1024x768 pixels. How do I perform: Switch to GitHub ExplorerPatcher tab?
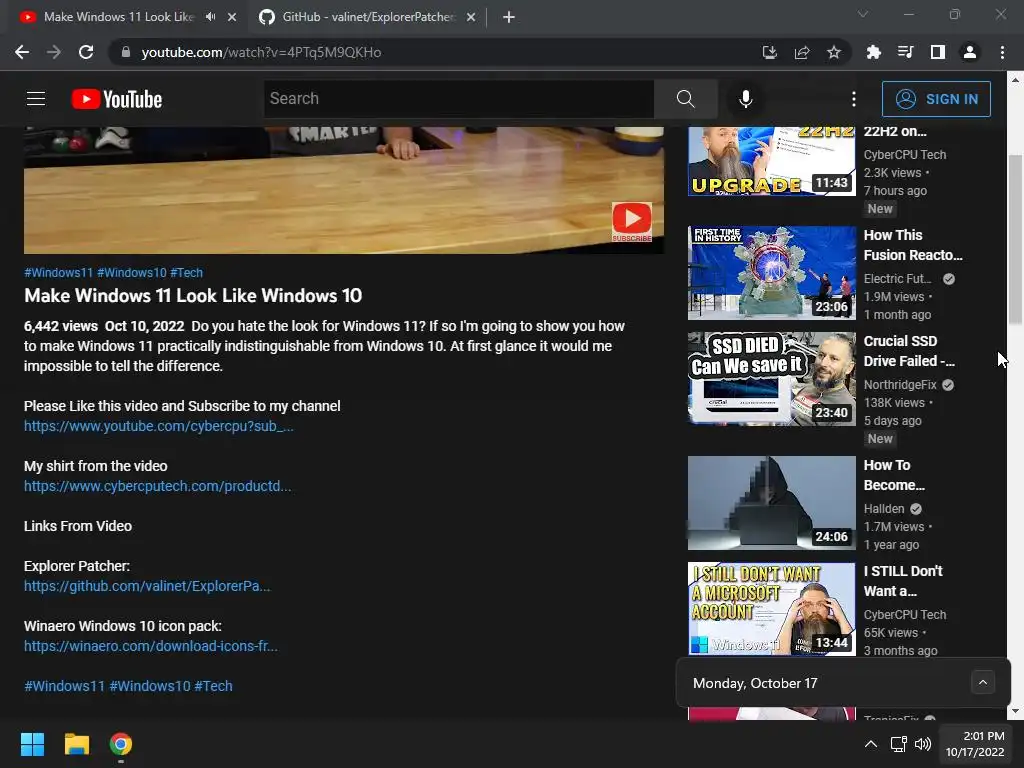click(x=367, y=17)
